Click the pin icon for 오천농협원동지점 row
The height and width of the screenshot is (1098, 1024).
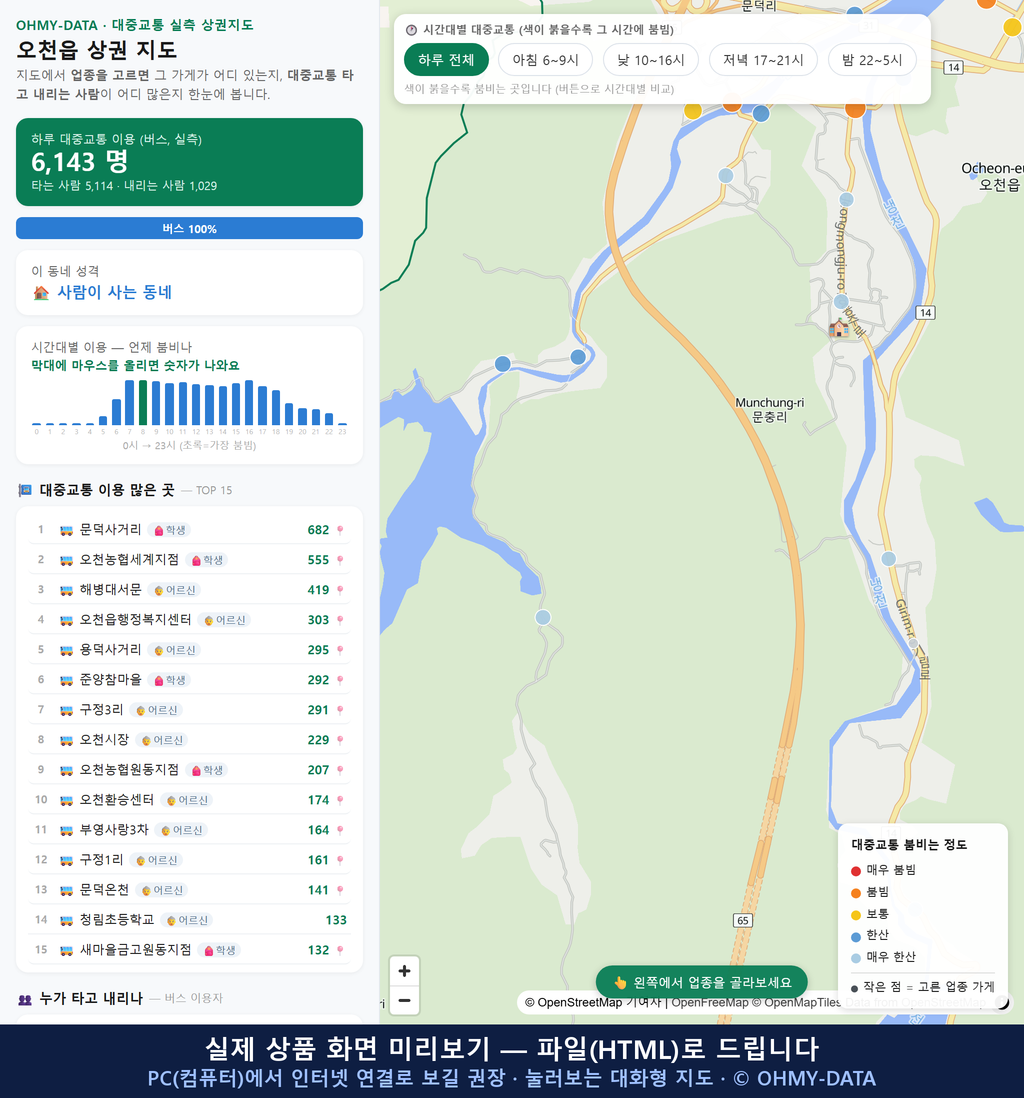[340, 770]
